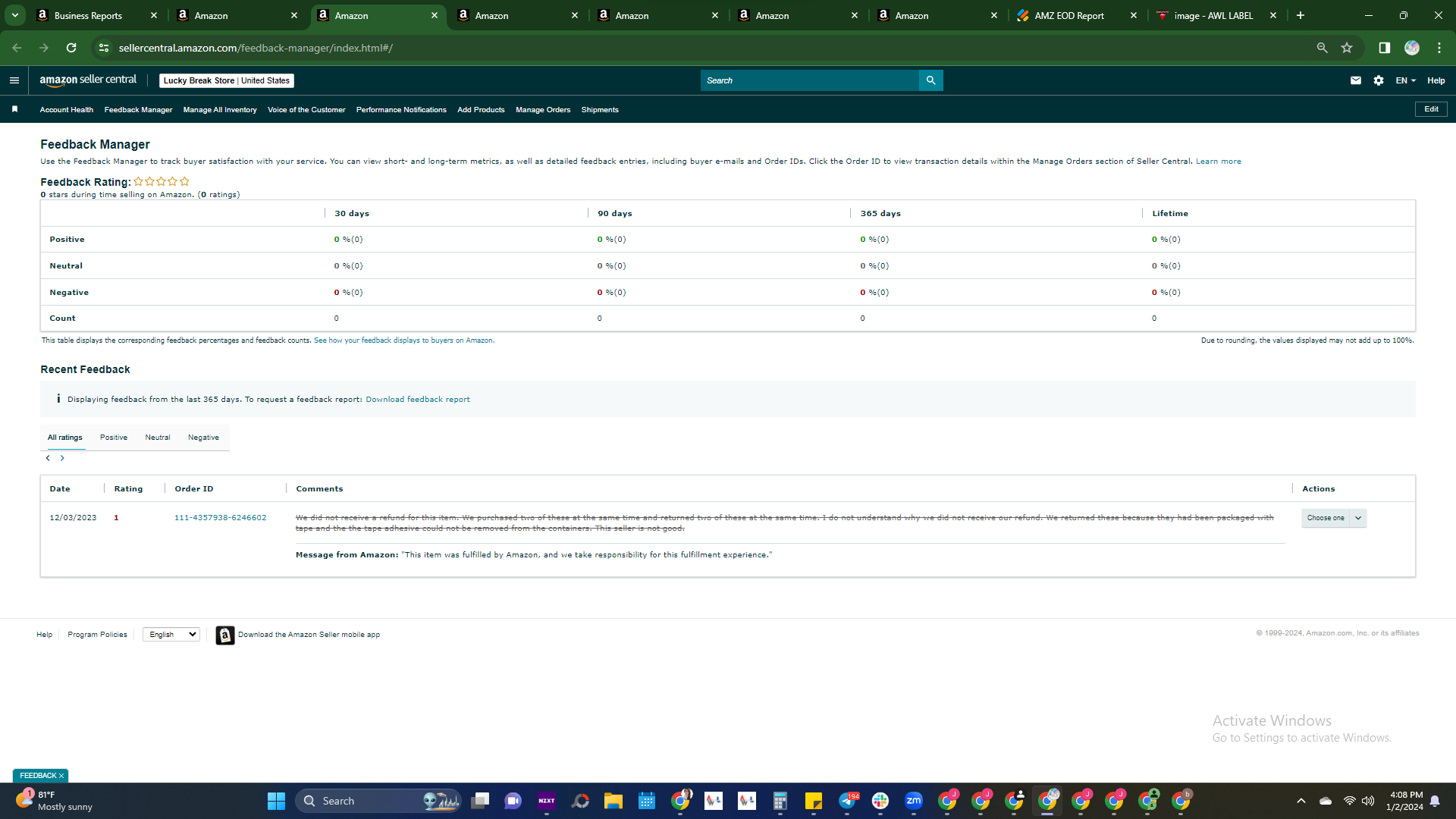Switch to the AMZ EOD Report browser tab
This screenshot has height=819, width=1456.
tap(1077, 15)
